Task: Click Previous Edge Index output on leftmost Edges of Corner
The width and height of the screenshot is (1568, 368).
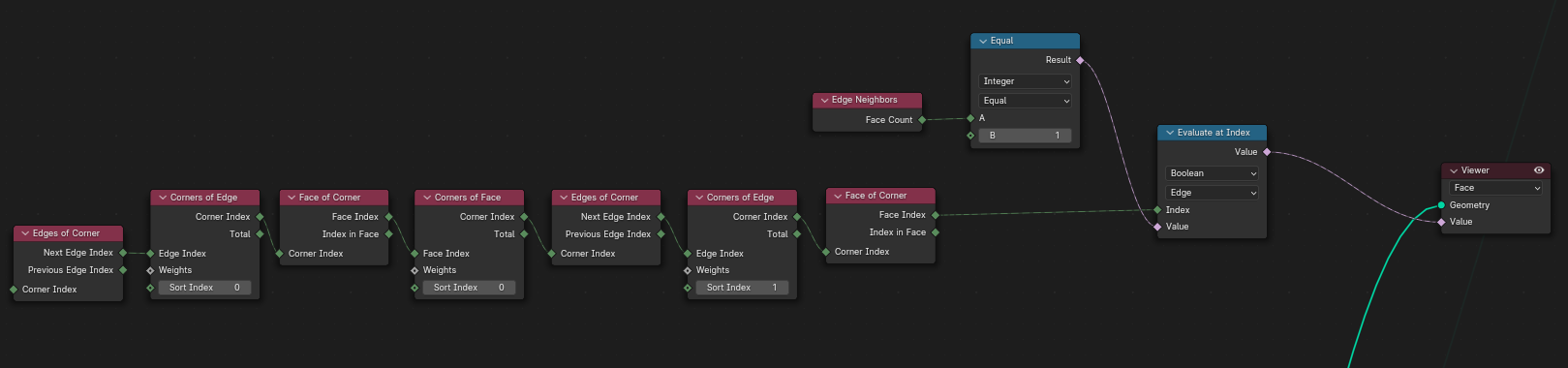Action: point(123,270)
